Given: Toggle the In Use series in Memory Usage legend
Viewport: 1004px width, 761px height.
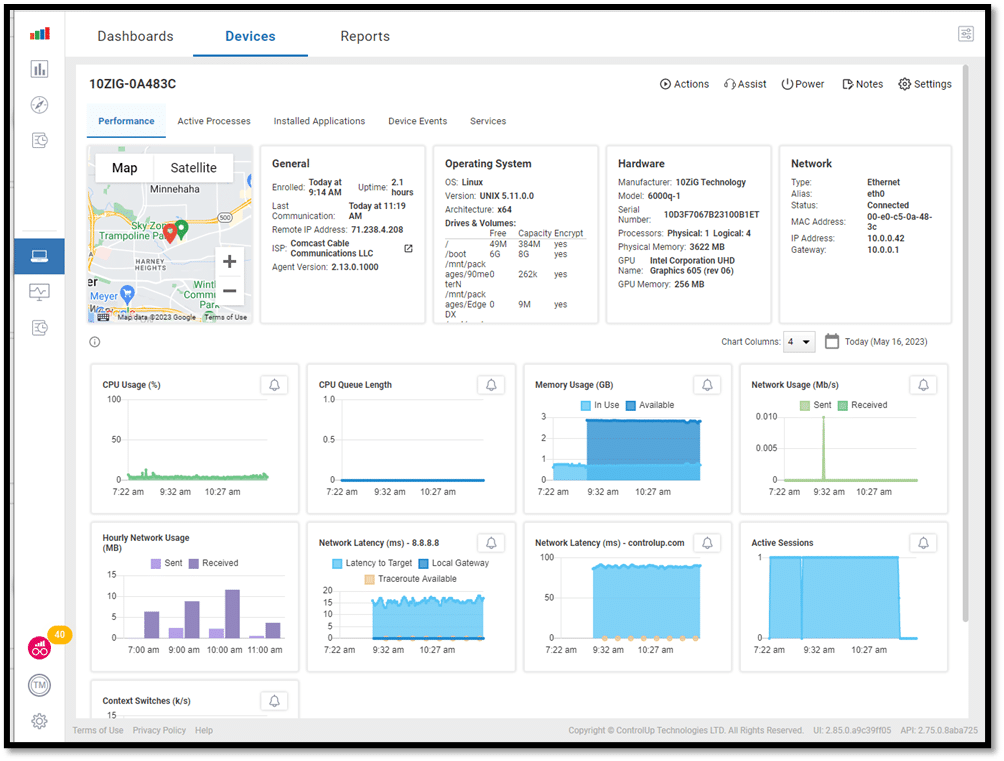Looking at the screenshot, I should [600, 405].
